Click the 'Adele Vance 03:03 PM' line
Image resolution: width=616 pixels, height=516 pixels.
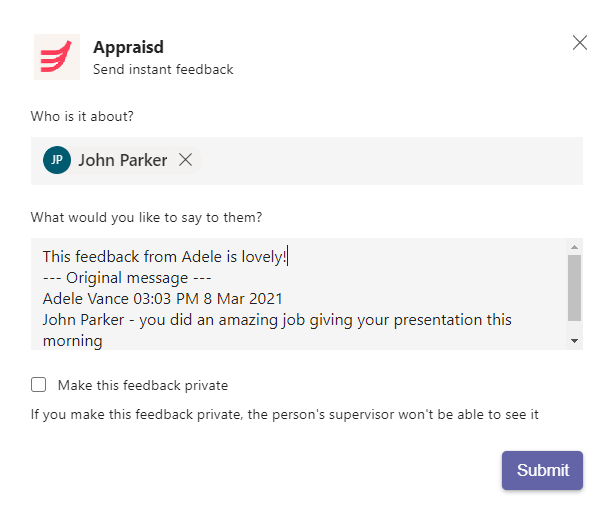[x=163, y=299]
